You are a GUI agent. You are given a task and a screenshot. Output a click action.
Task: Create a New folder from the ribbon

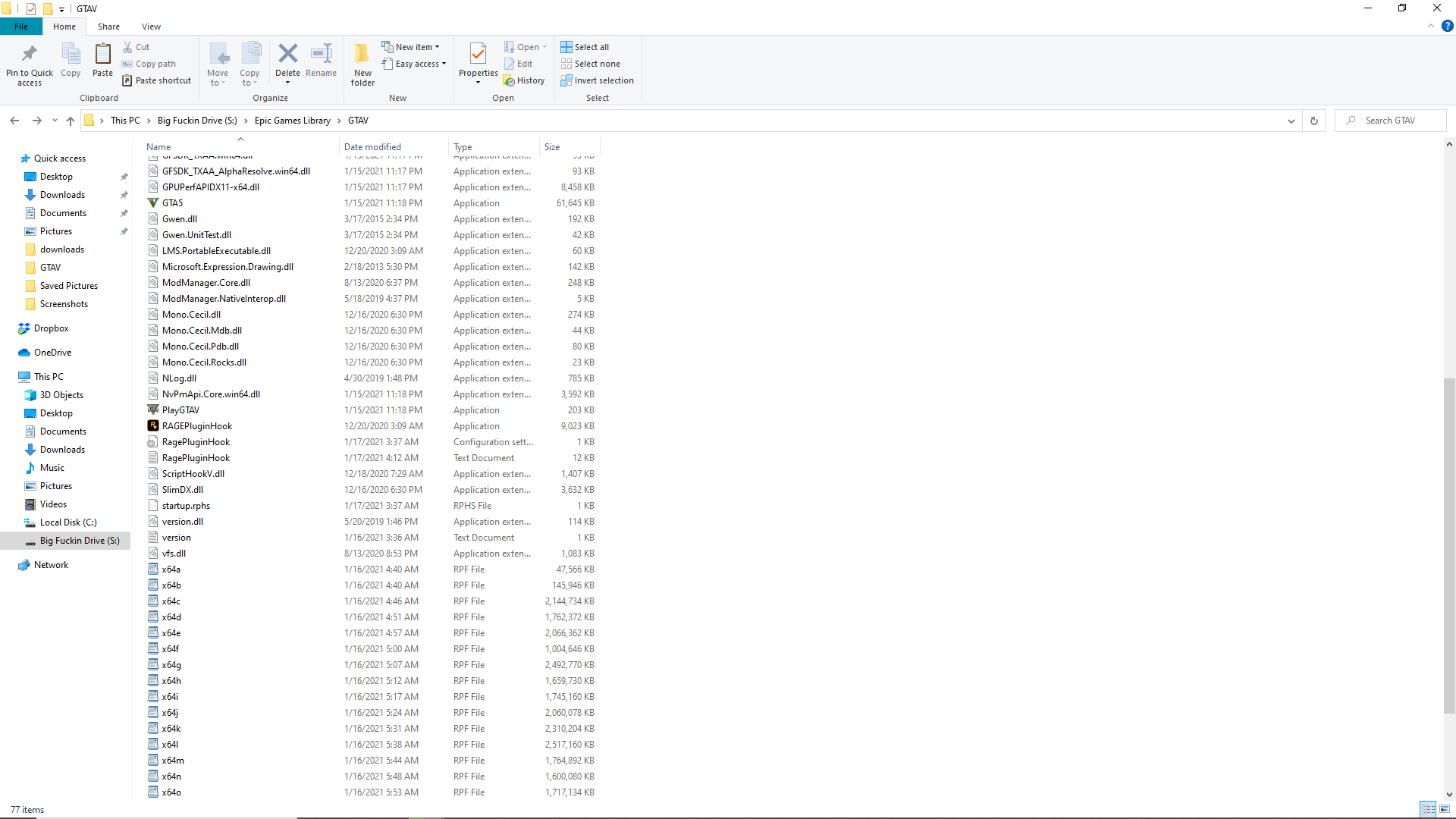click(x=362, y=64)
